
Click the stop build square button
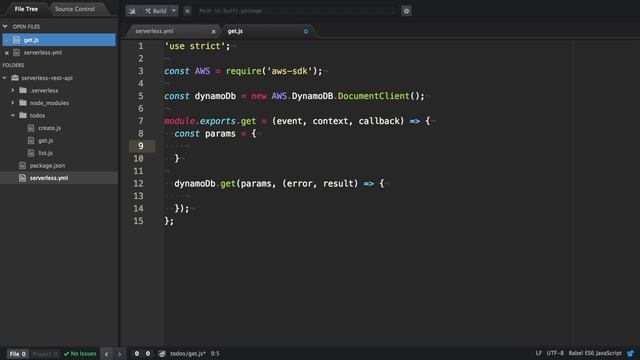coord(187,11)
